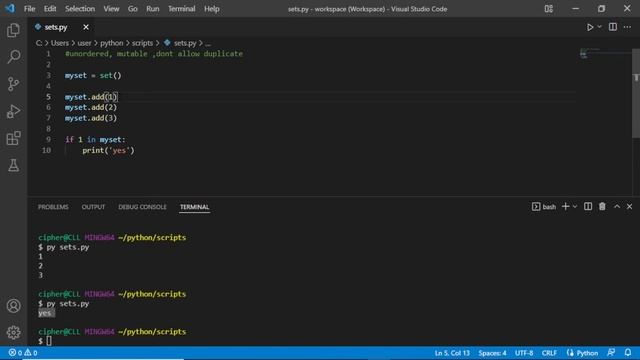Click the highlighted 'yes' terminal output

[46, 313]
